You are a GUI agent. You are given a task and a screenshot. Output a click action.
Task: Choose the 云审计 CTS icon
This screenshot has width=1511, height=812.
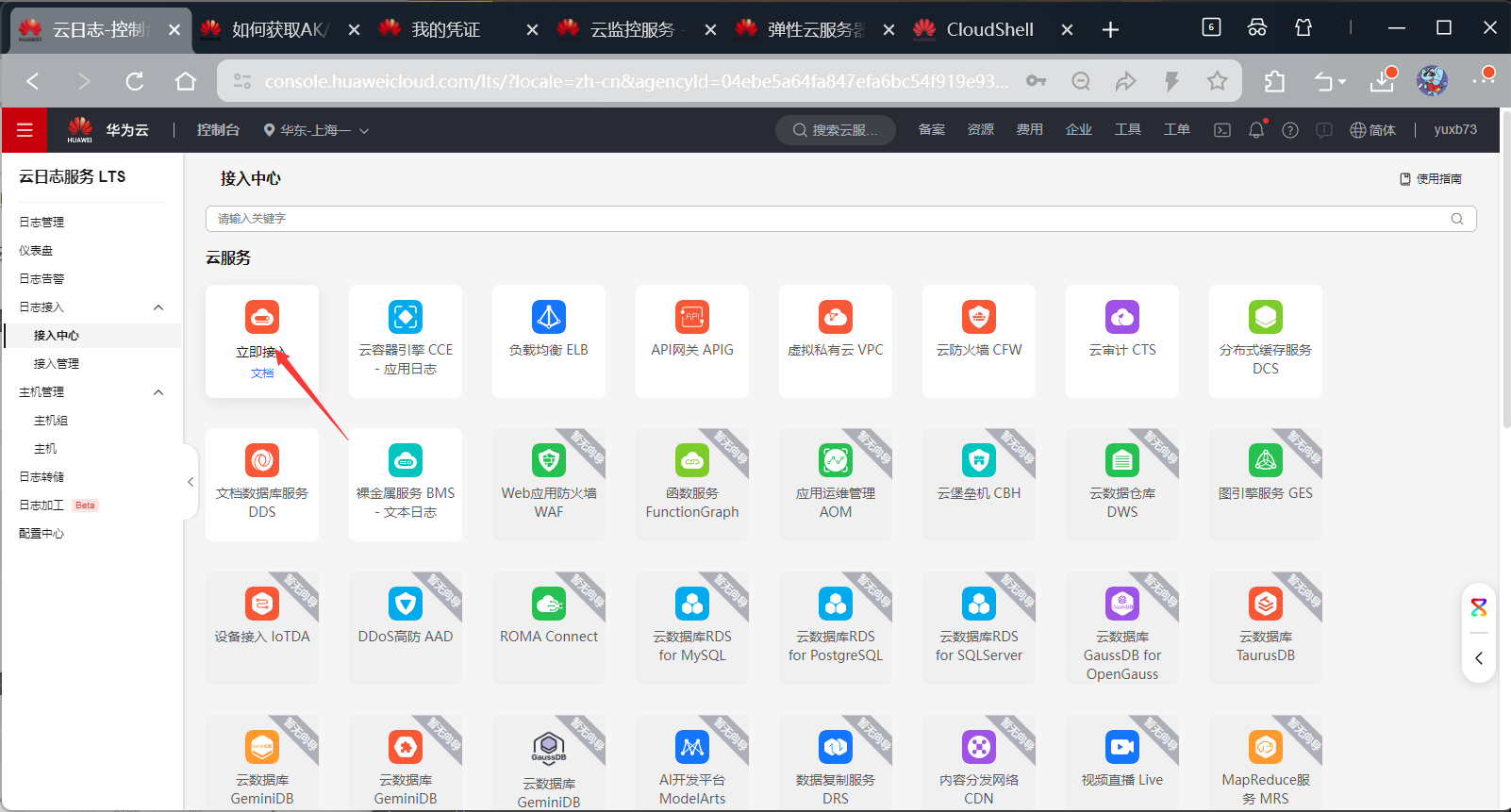click(x=1122, y=317)
